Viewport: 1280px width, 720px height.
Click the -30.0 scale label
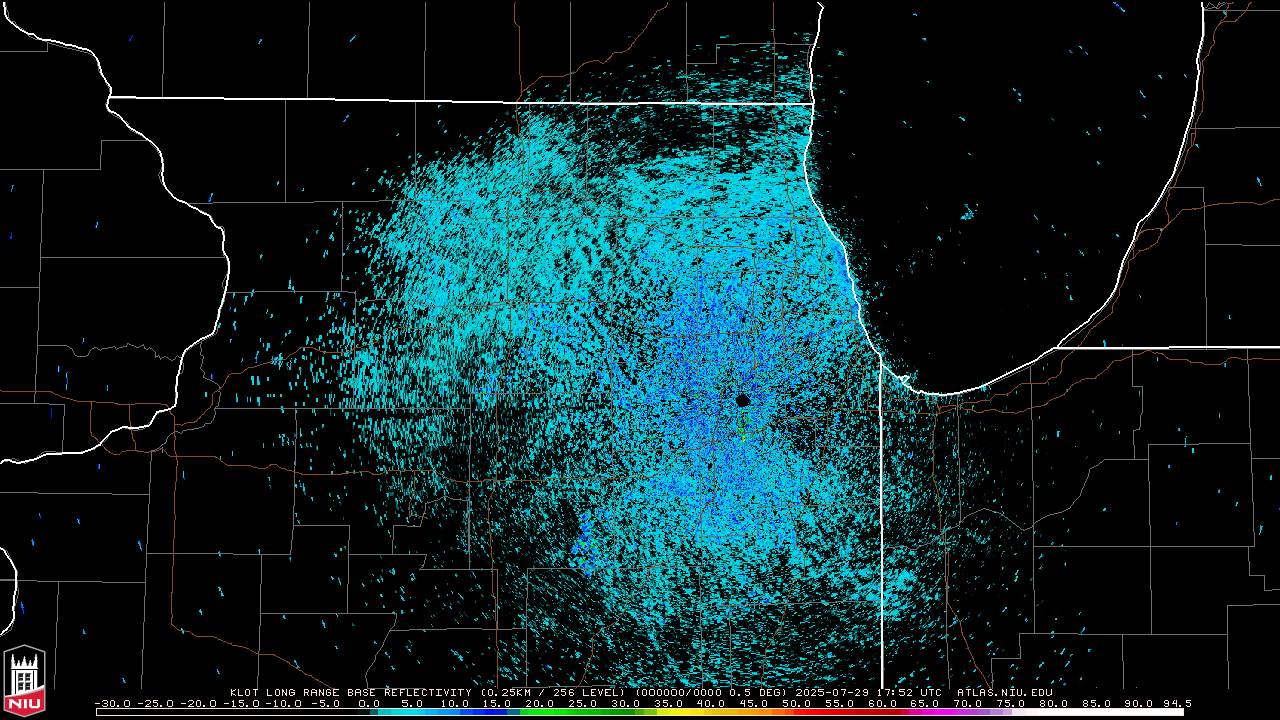(112, 704)
